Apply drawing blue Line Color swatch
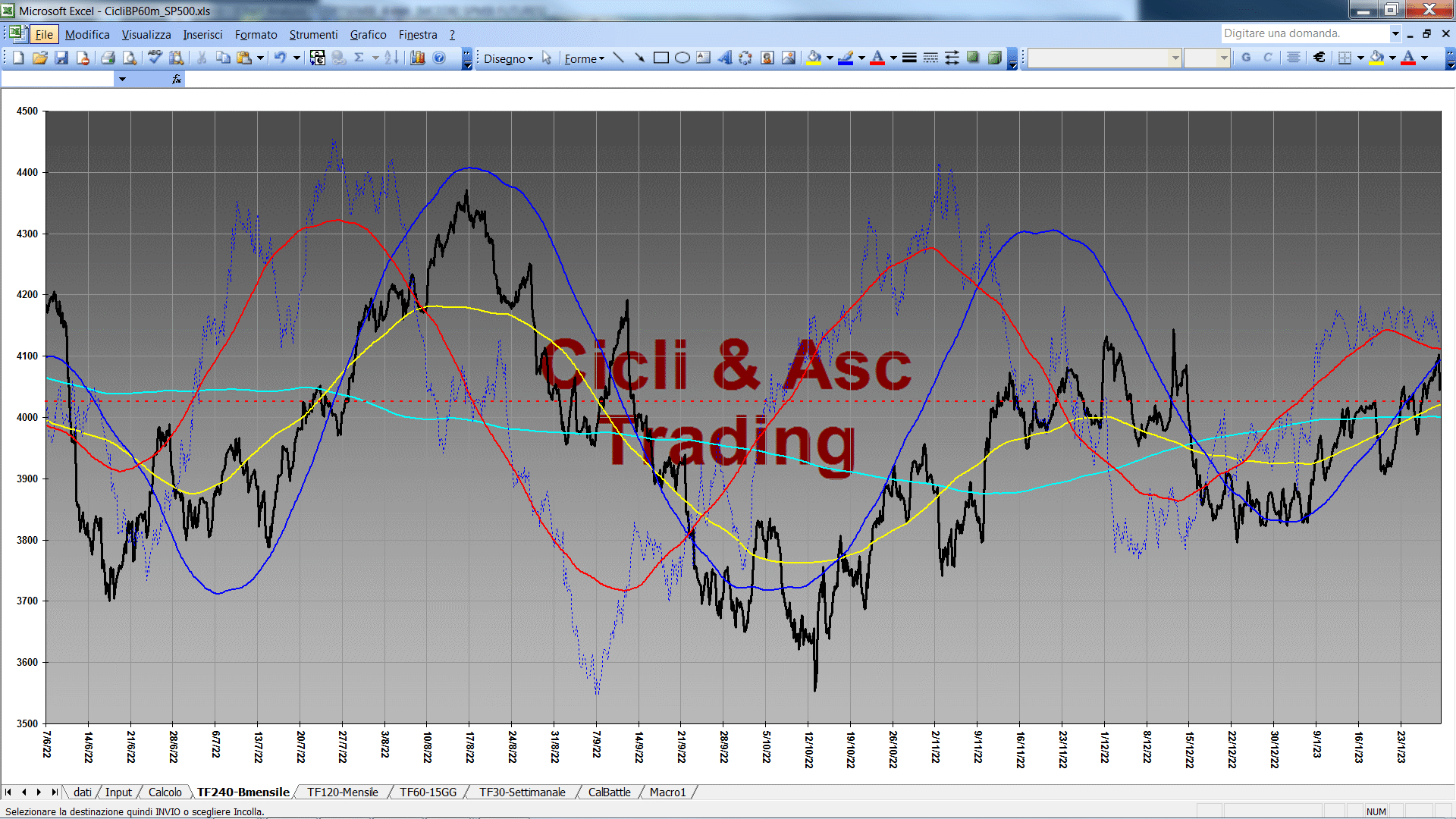This screenshot has width=1456, height=819. [846, 58]
